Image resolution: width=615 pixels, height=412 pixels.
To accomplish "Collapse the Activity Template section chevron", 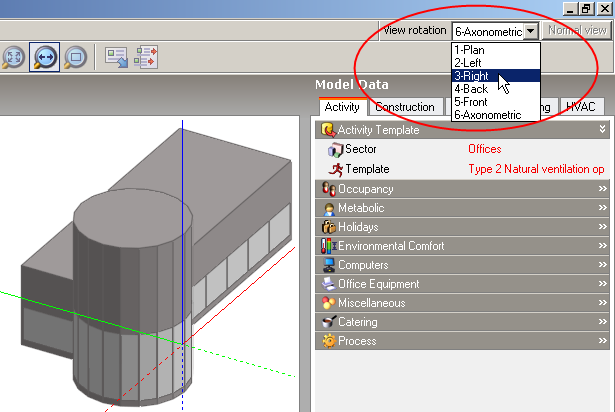I will pyautogui.click(x=602, y=130).
